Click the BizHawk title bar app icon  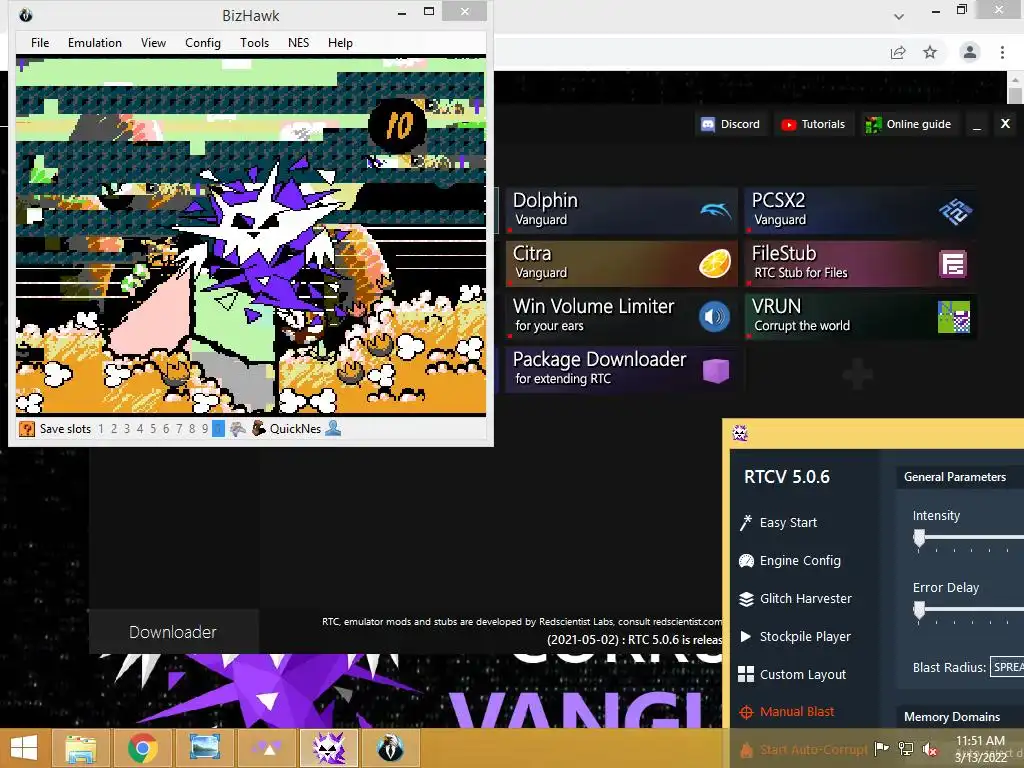click(x=25, y=15)
